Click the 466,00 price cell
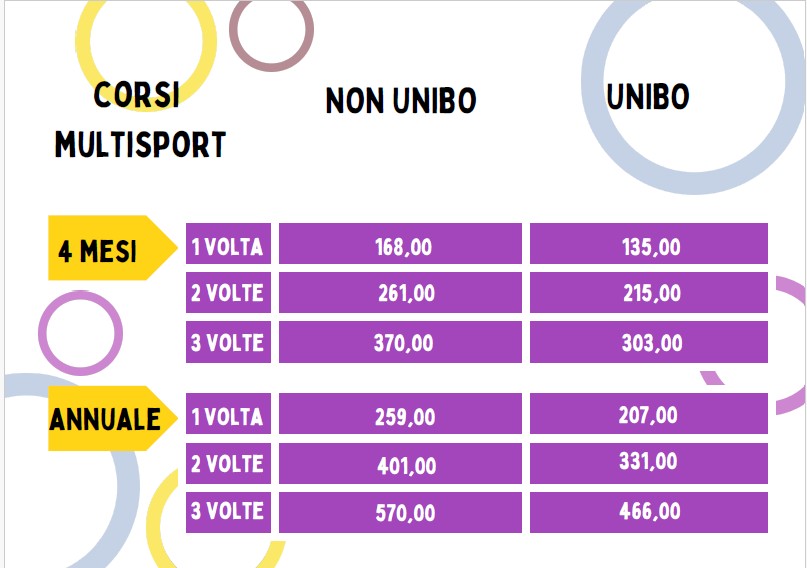 click(x=649, y=512)
